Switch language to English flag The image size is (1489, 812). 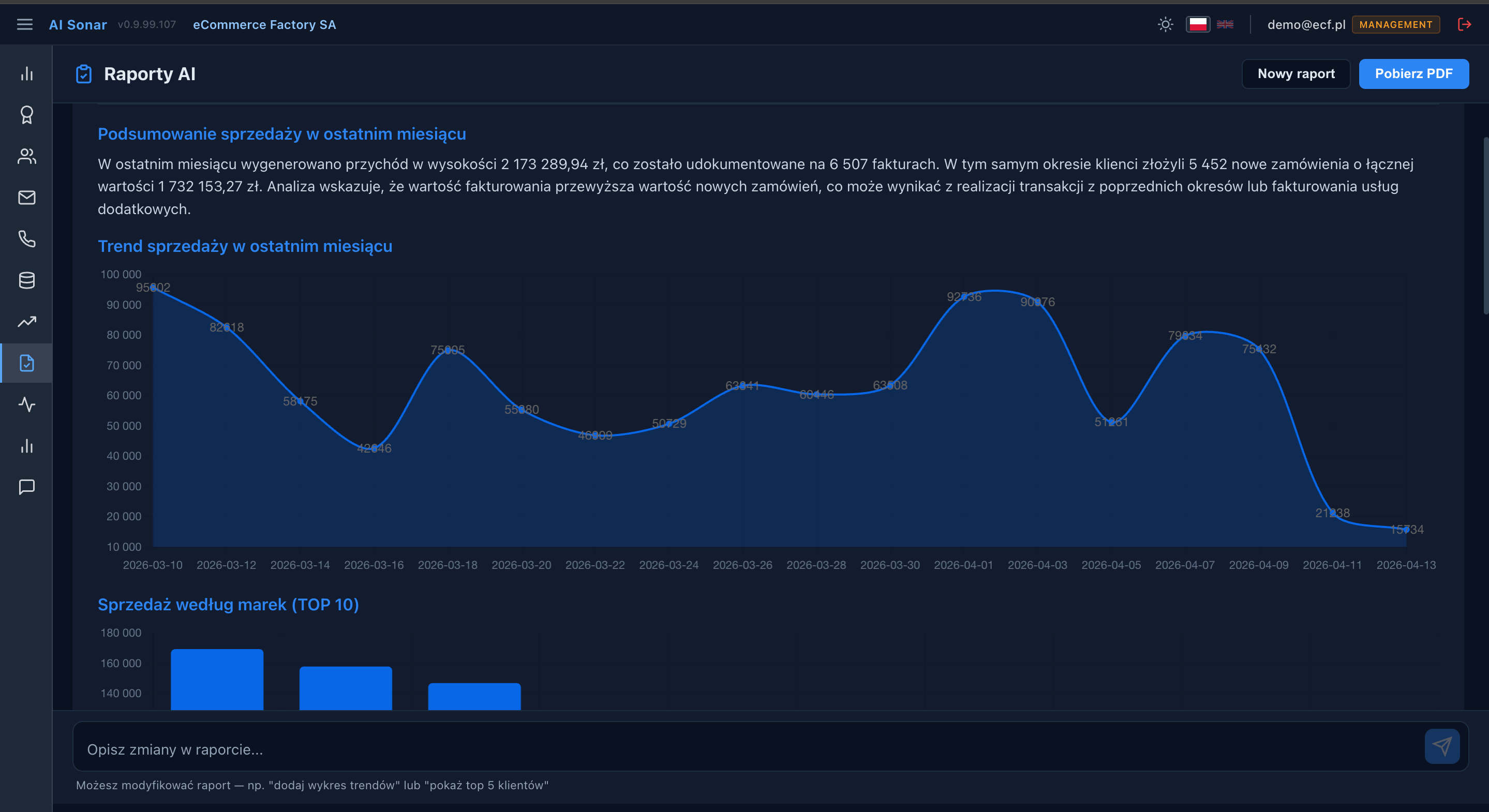click(x=1225, y=24)
